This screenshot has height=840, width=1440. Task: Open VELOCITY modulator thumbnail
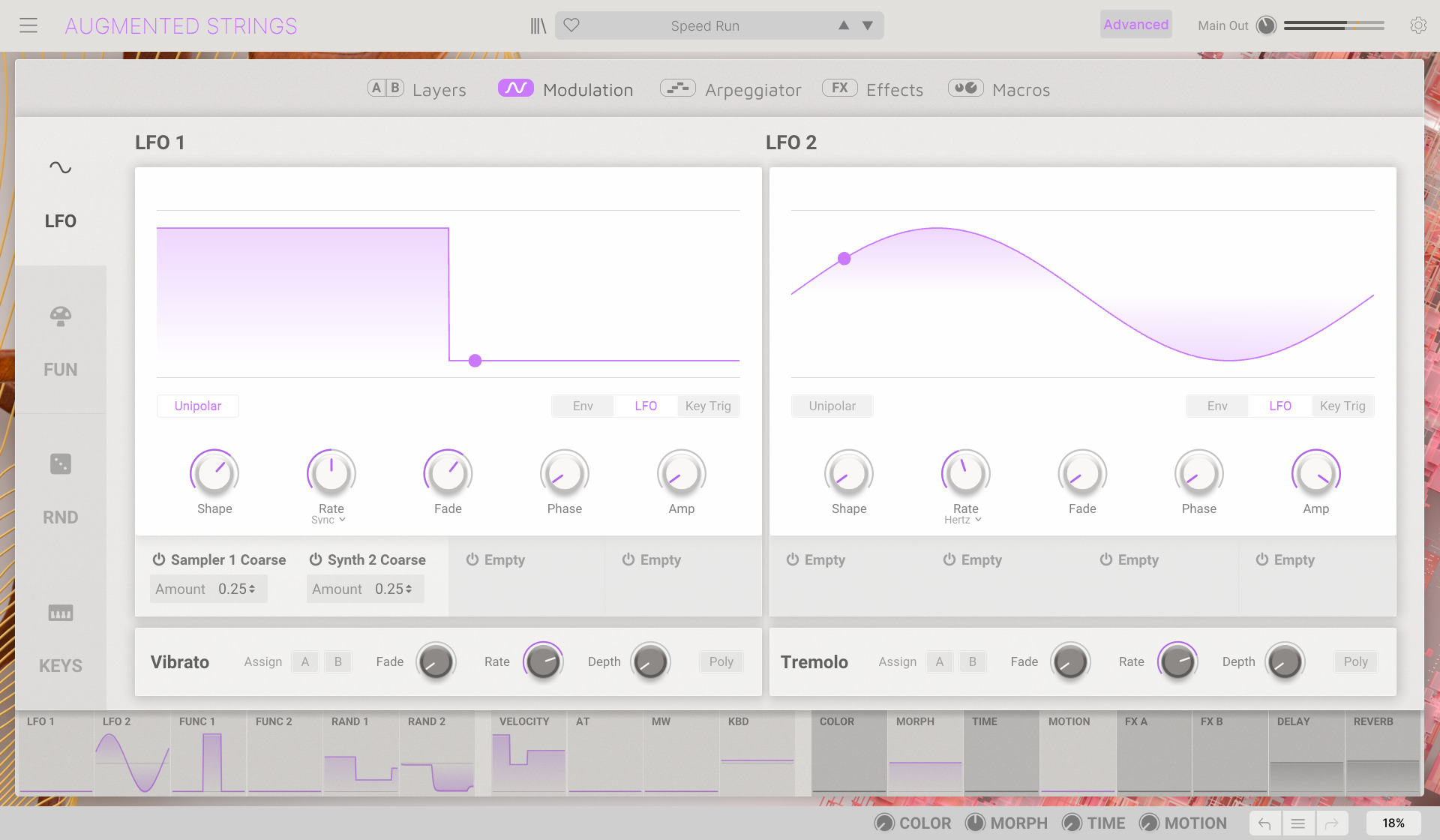[529, 754]
